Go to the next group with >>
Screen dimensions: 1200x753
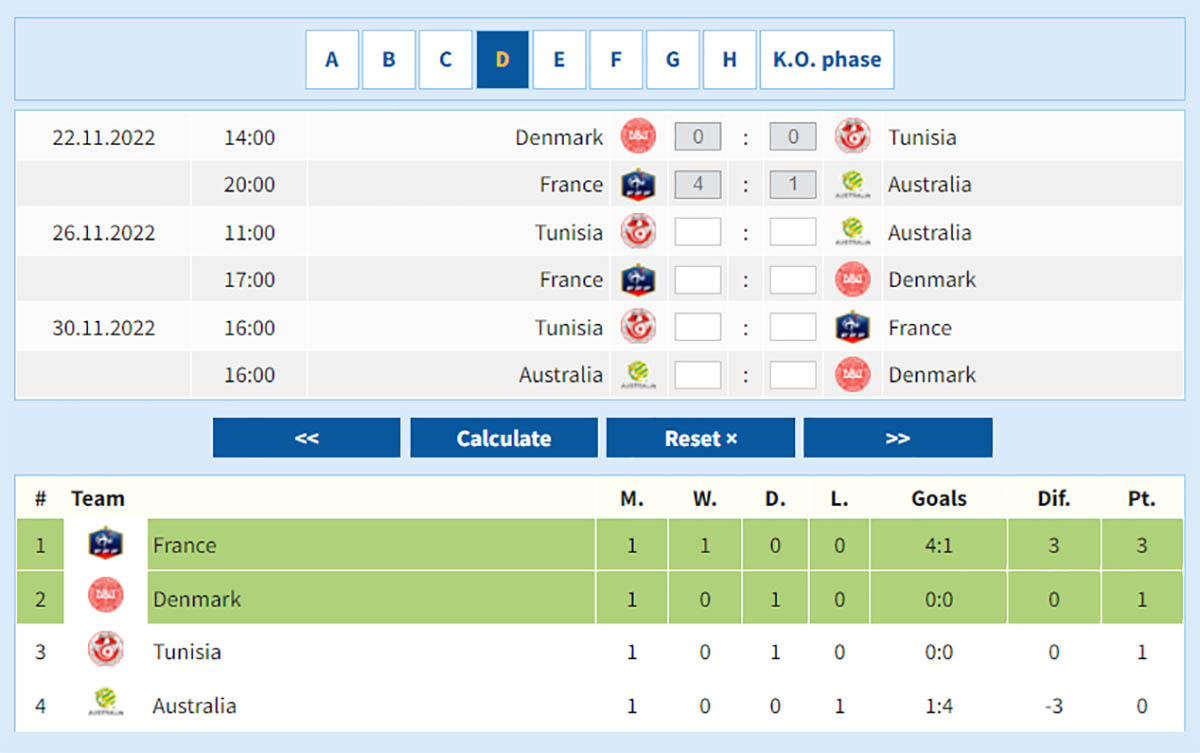(897, 437)
